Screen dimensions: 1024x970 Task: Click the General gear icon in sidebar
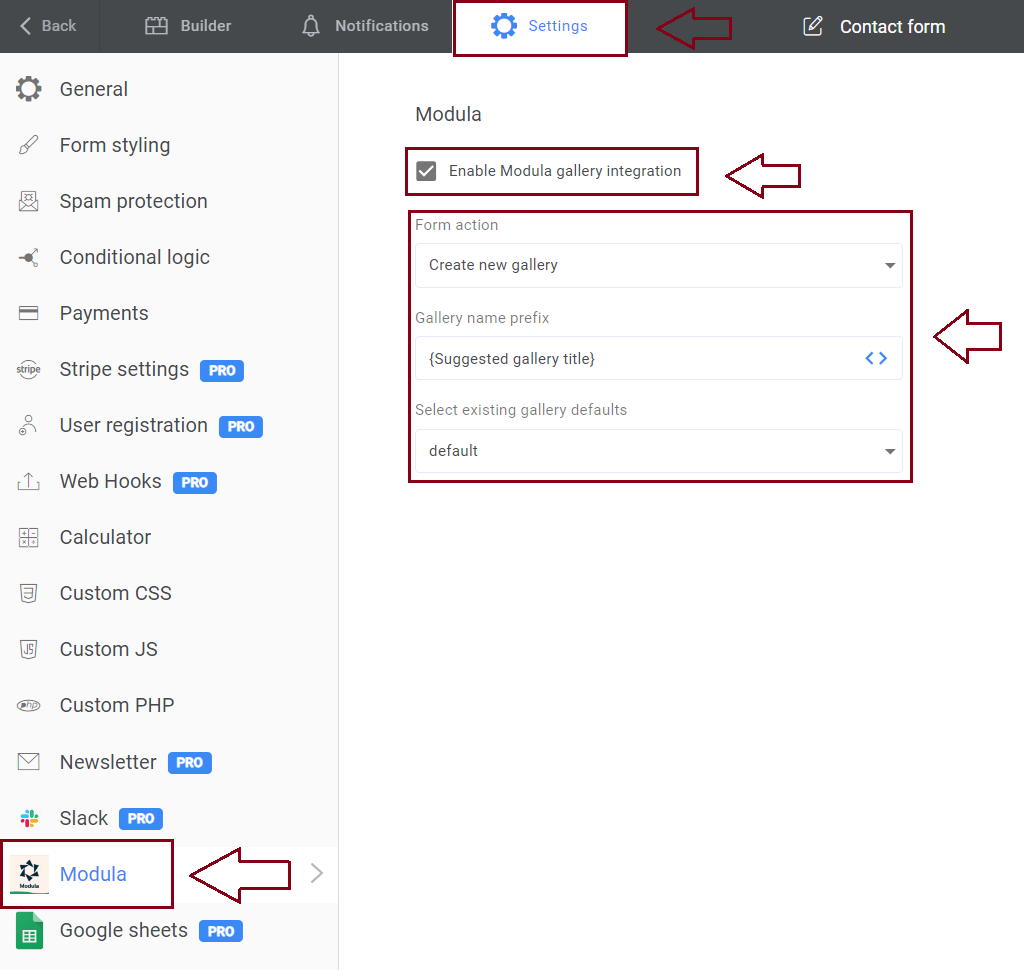pos(29,89)
